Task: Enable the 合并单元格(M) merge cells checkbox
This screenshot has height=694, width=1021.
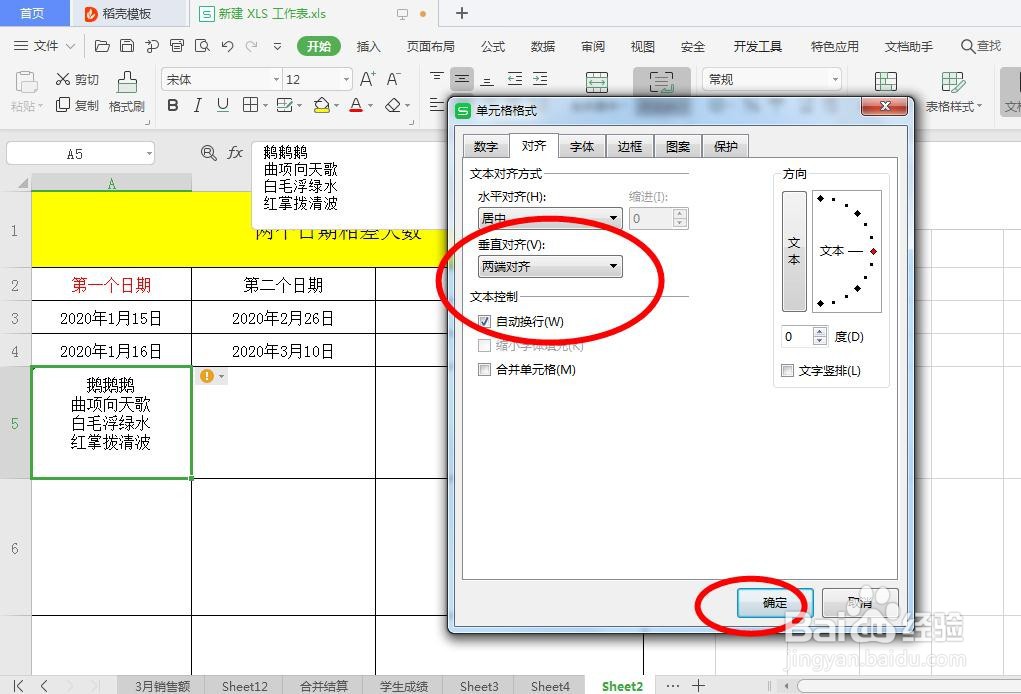Action: click(485, 368)
